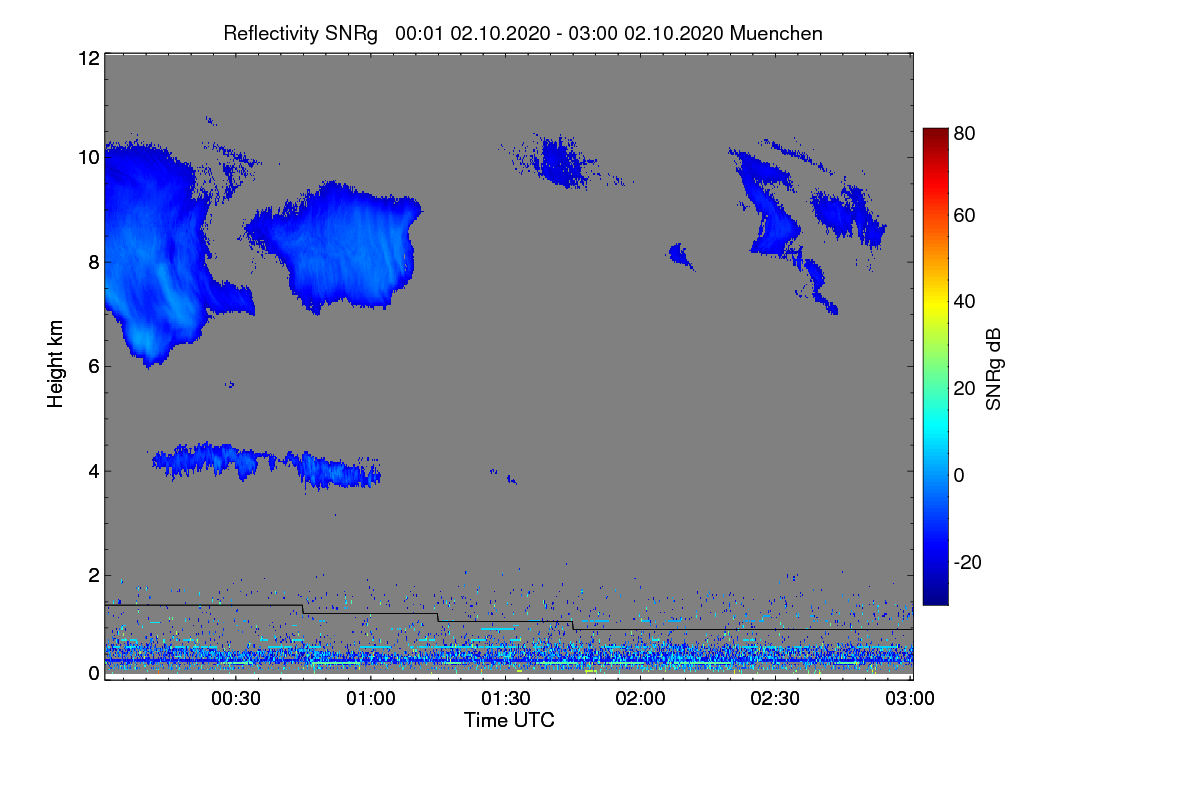This screenshot has height=800, width=1200.
Task: Click the colorbar value 40
Action: 965,301
